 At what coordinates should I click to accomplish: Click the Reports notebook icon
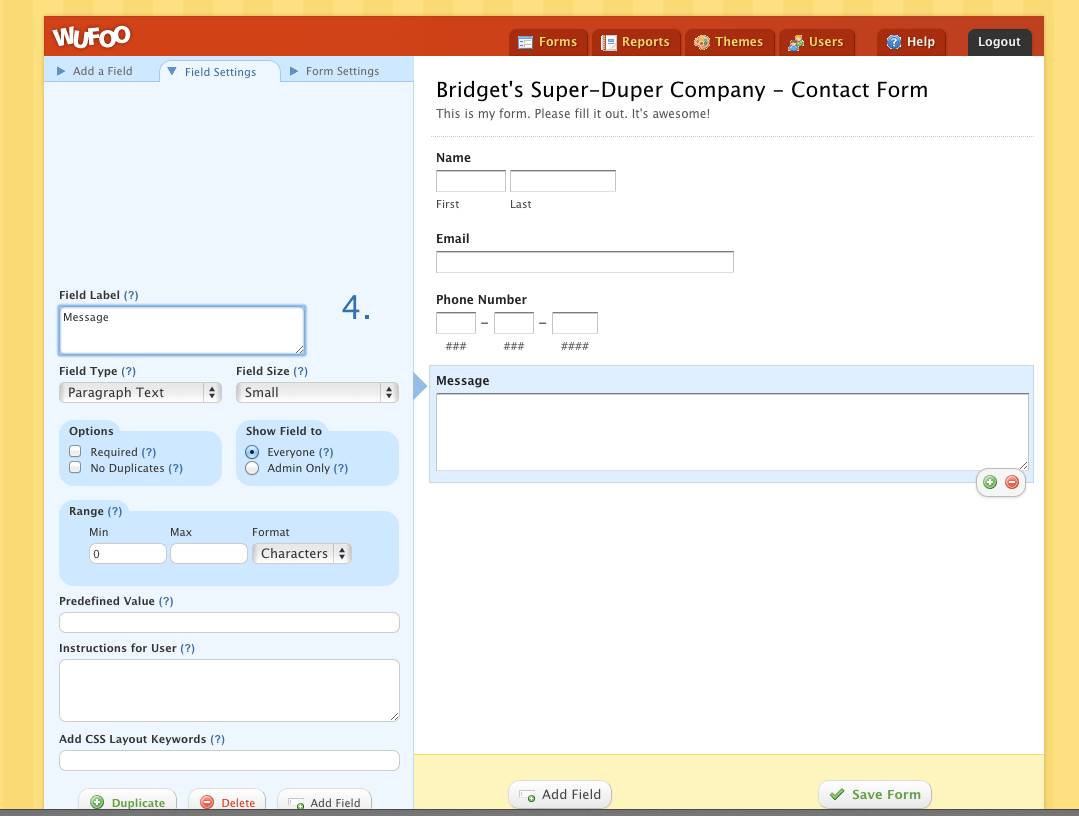click(608, 43)
